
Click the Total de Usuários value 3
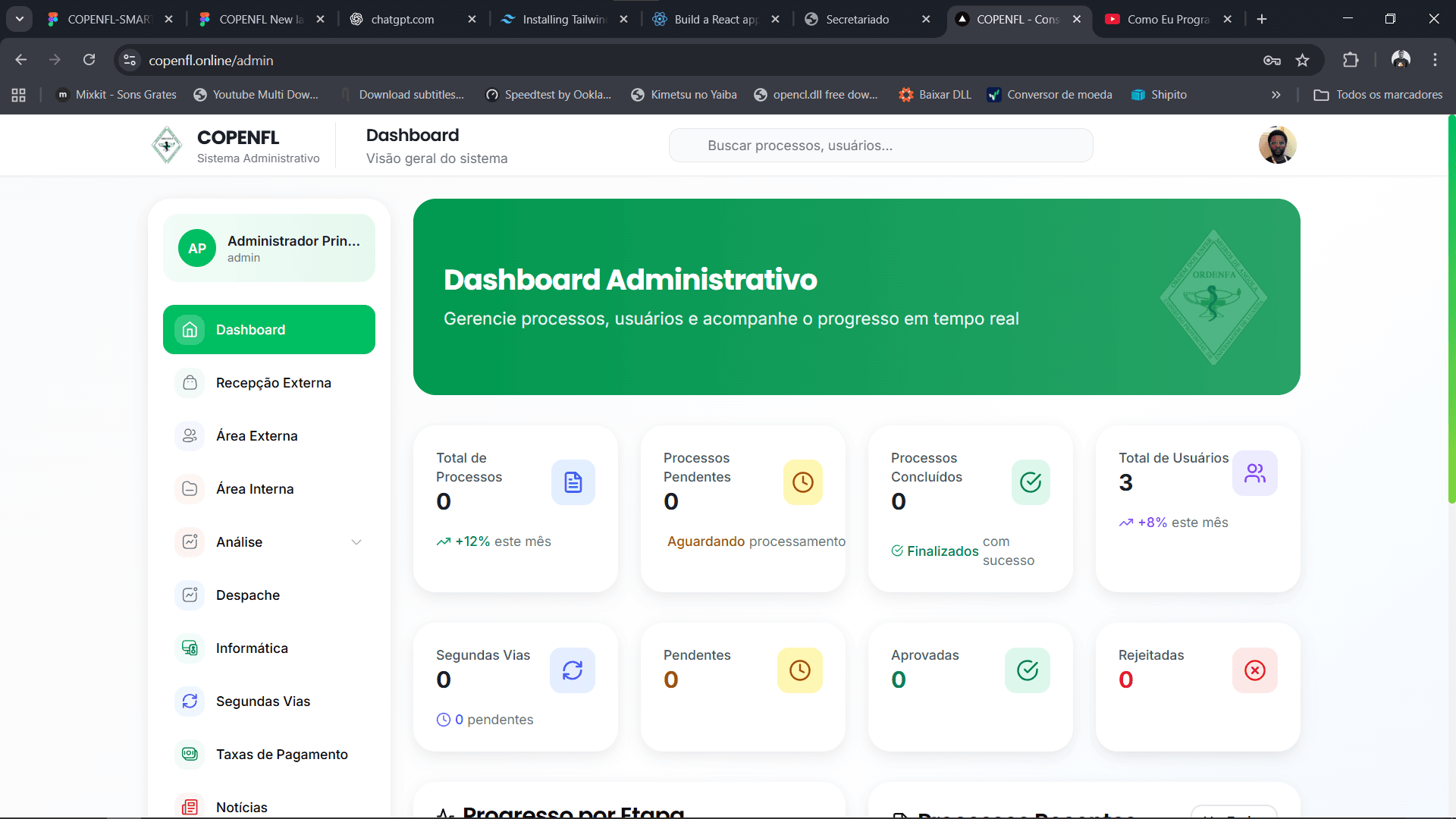1125,483
